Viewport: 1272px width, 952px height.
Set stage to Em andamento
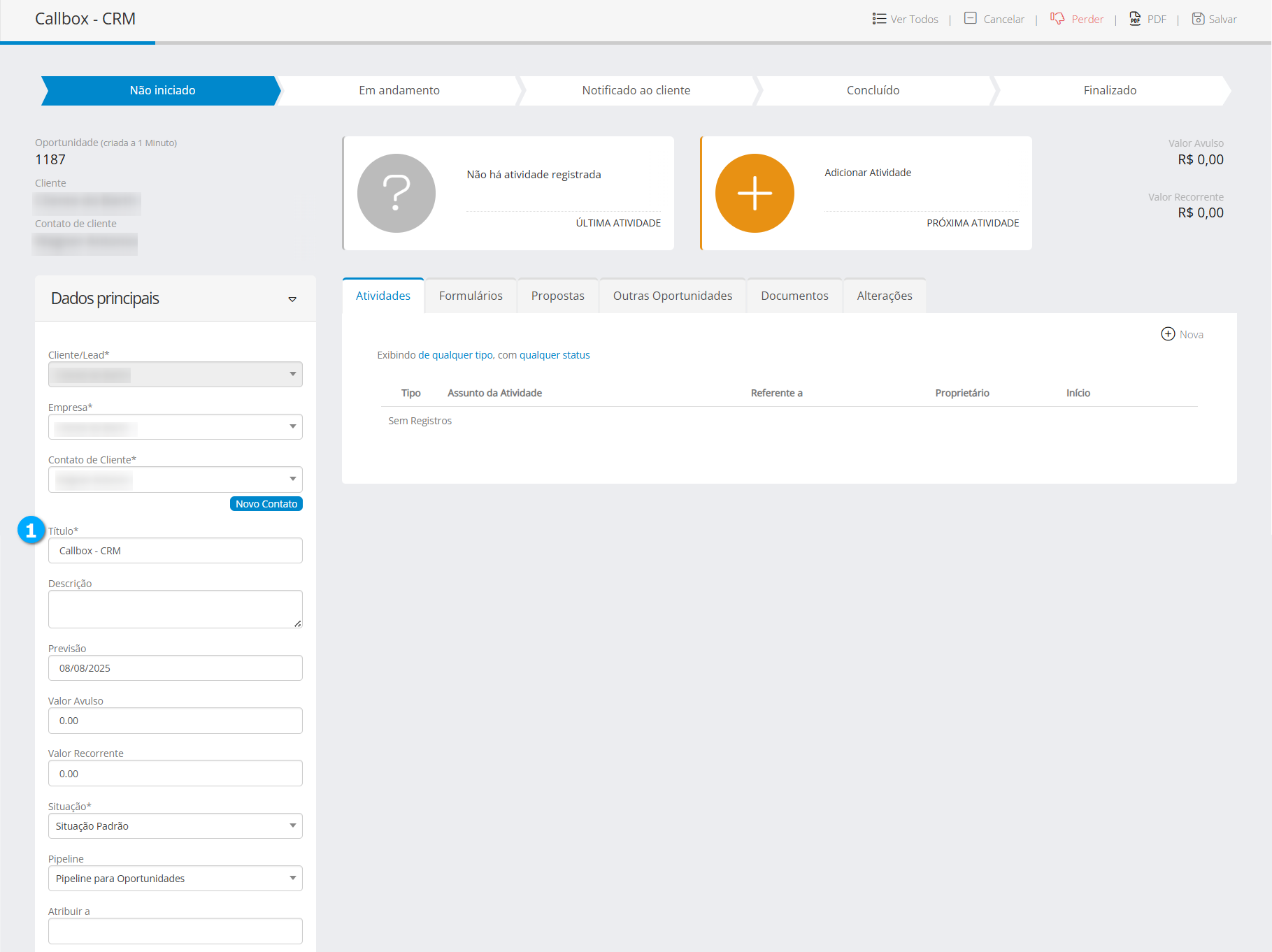pos(399,90)
